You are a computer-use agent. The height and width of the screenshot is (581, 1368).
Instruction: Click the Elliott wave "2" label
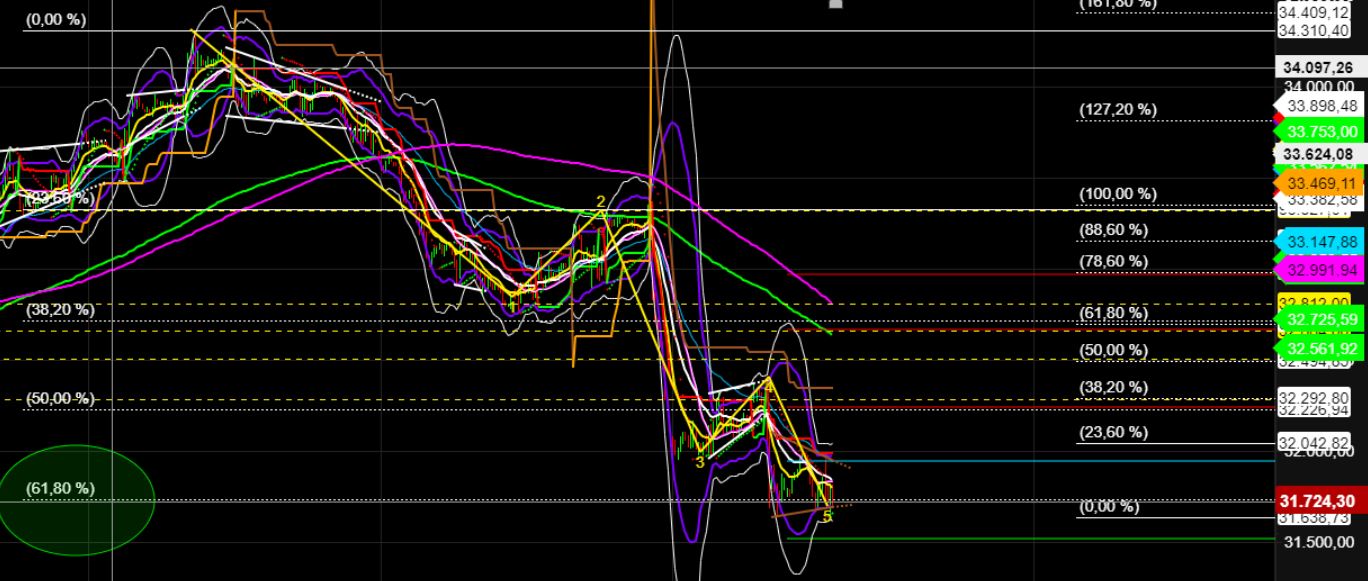coord(599,201)
